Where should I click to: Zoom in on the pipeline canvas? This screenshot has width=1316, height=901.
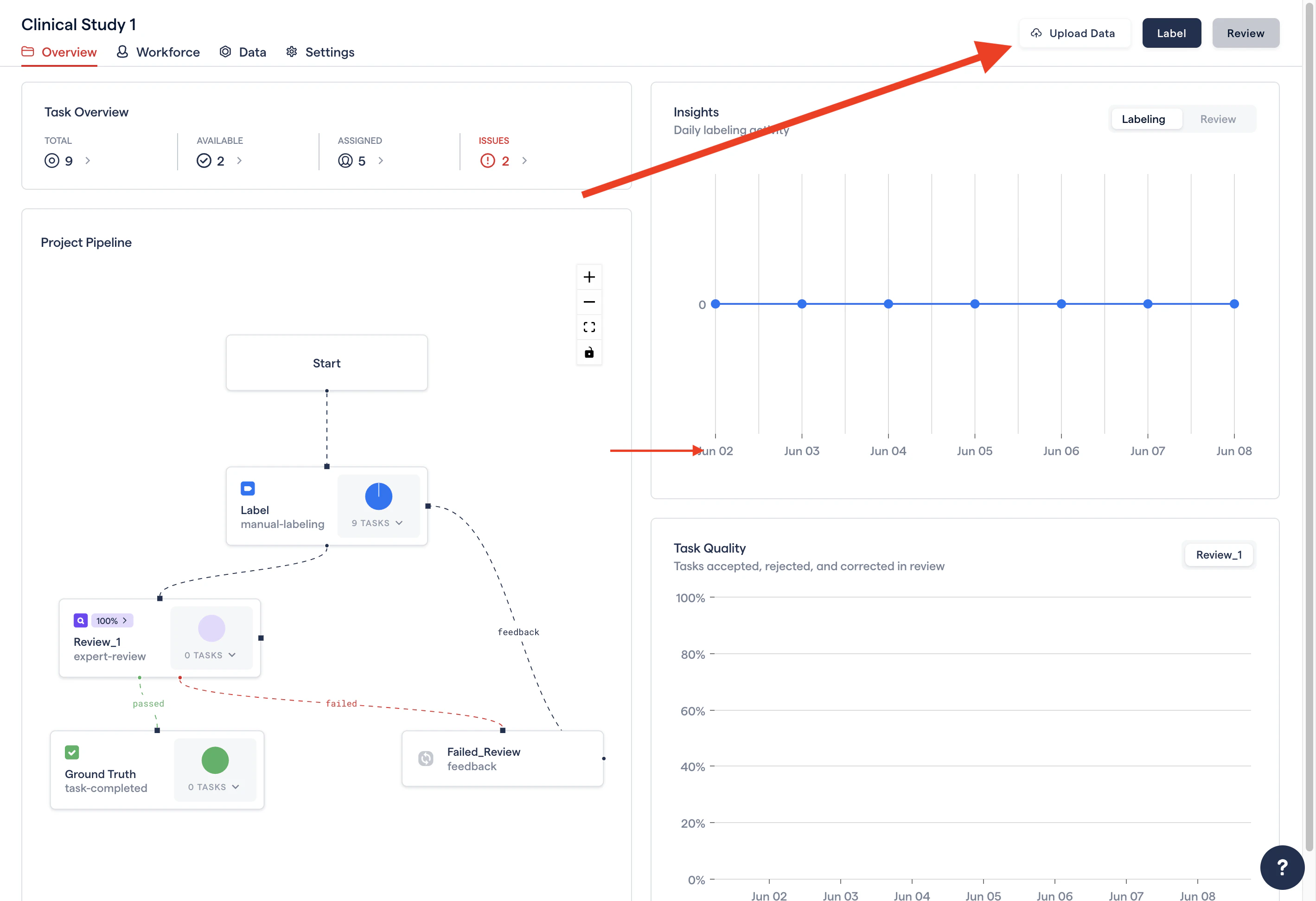589,277
